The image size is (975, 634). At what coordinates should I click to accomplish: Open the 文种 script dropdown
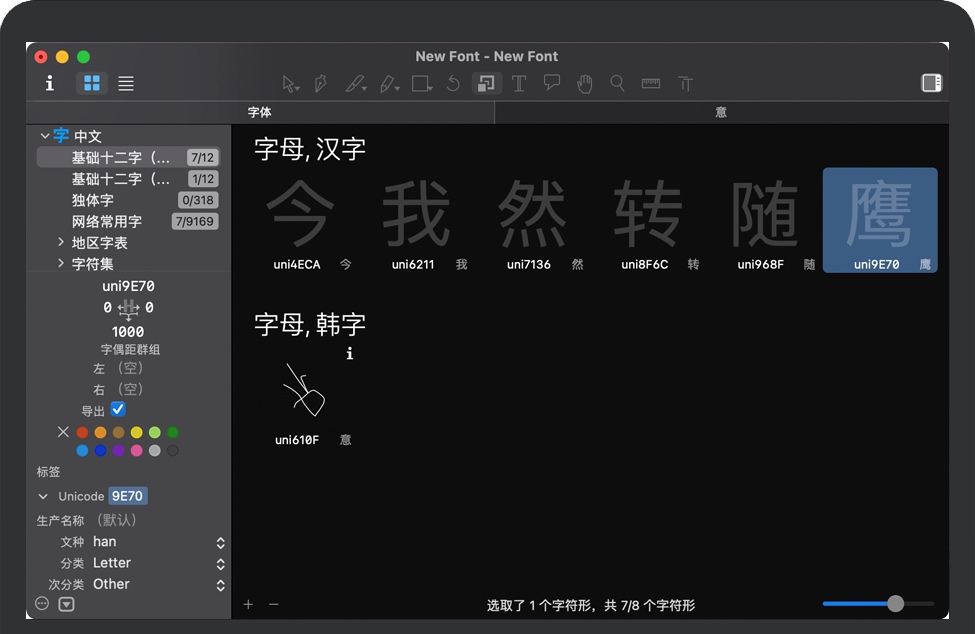click(220, 542)
